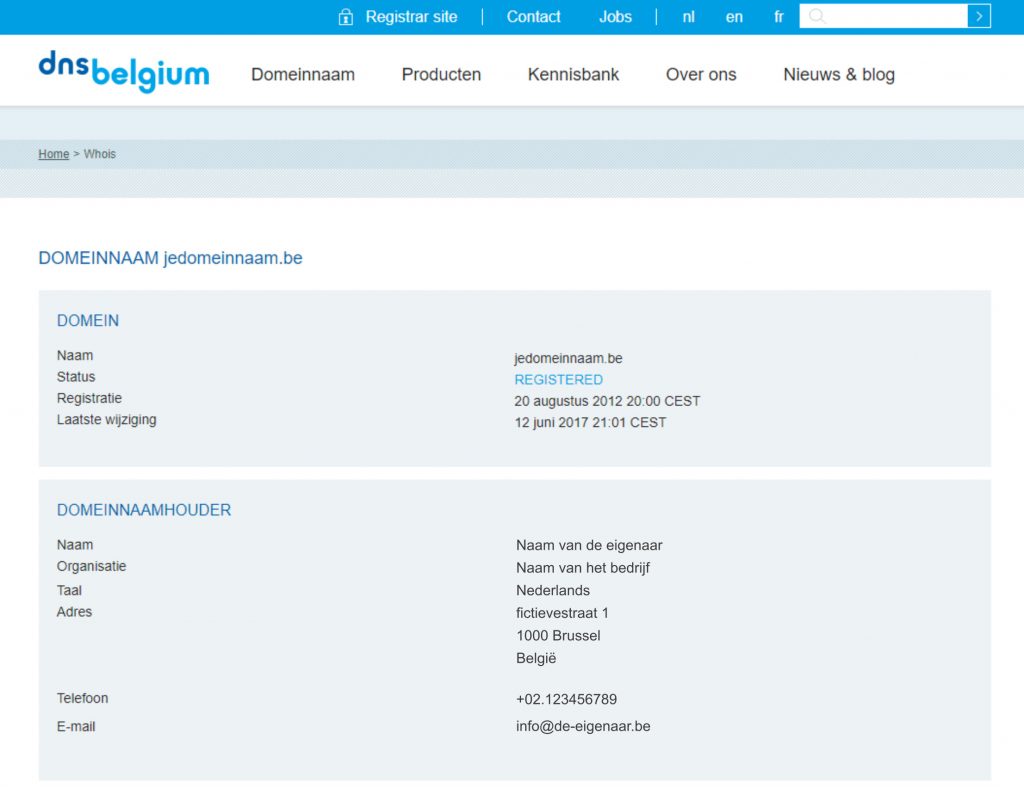Click the country value België

pos(536,658)
